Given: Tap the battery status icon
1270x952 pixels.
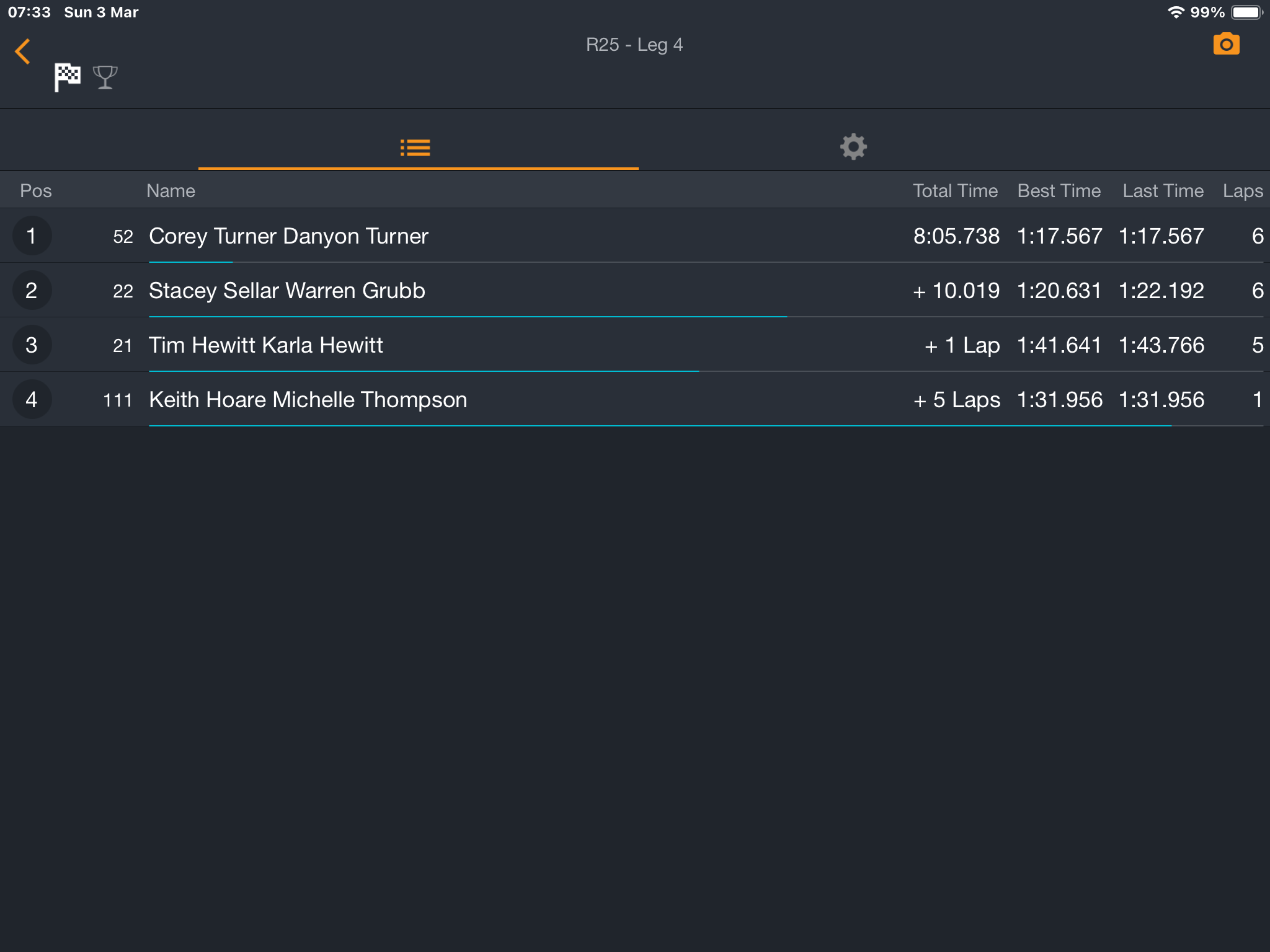Looking at the screenshot, I should (x=1246, y=12).
